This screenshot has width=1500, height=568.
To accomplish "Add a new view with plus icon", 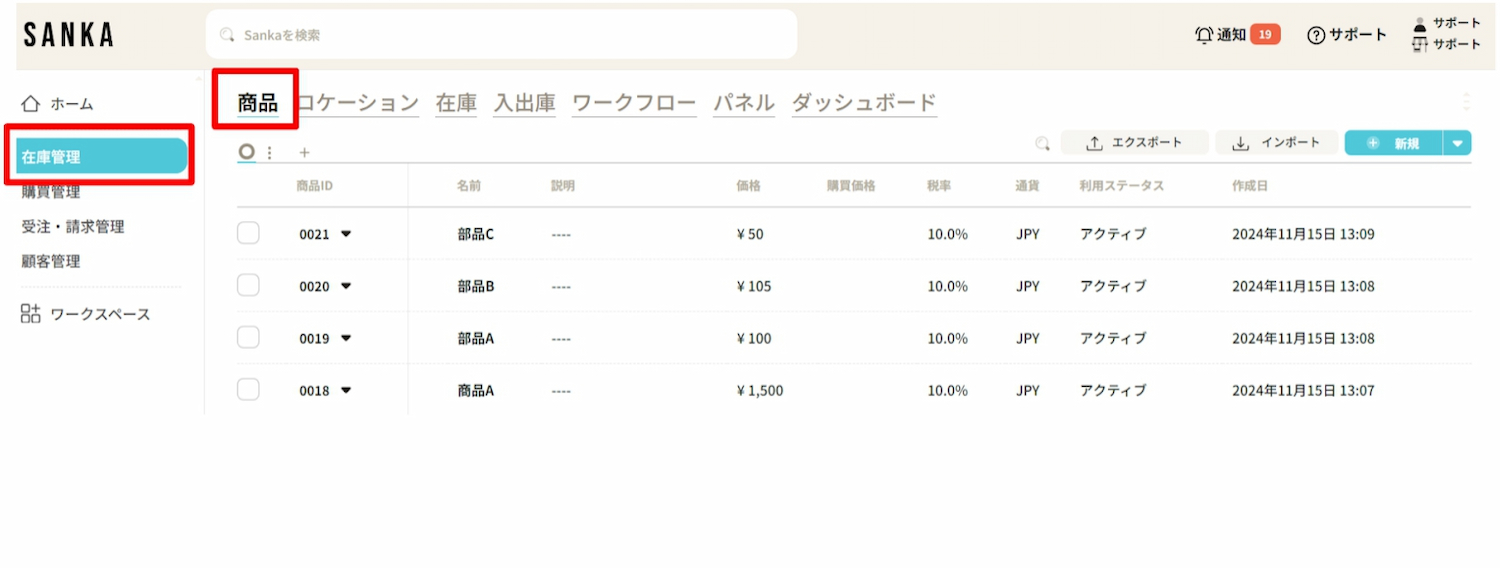I will pos(305,153).
